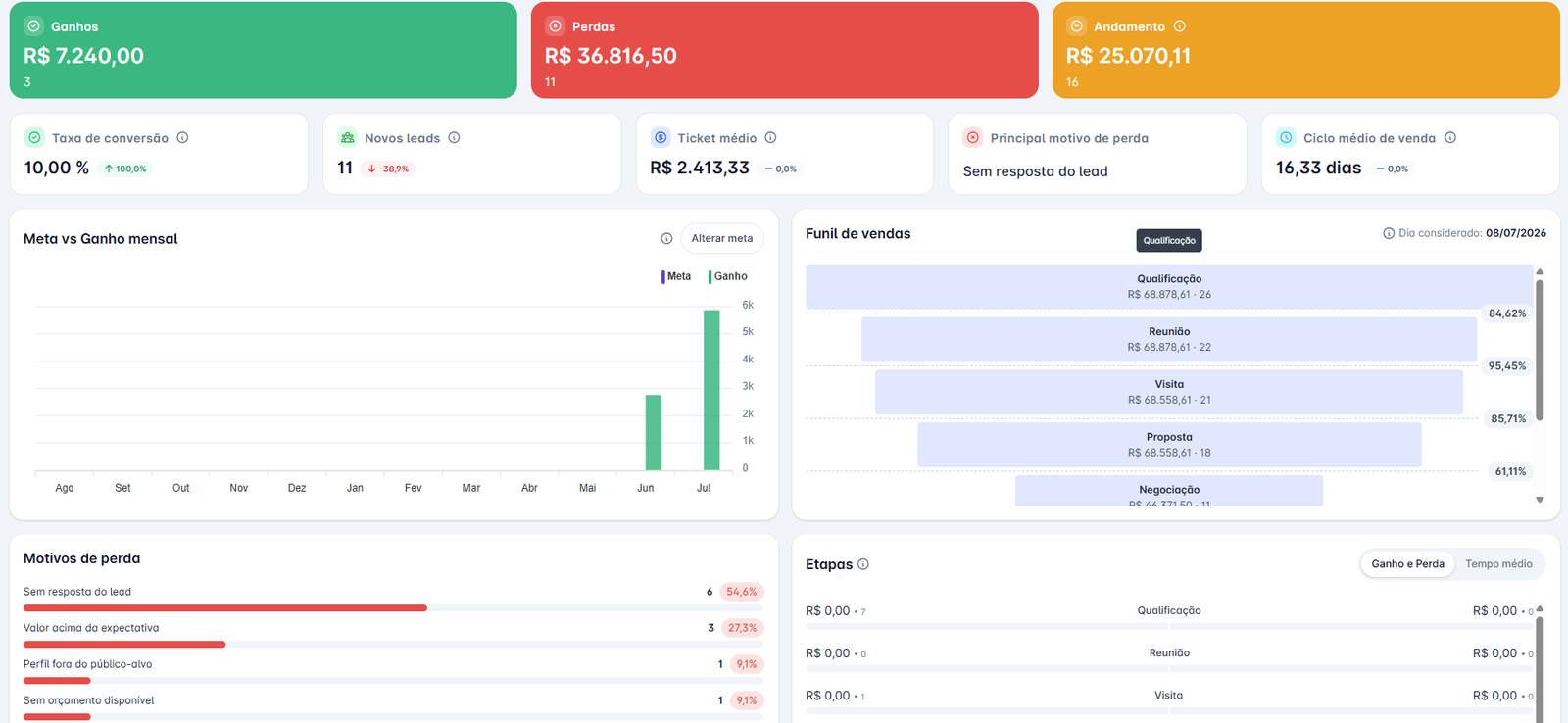The image size is (1568, 723).
Task: Click R$ 36.816,50 Perdas value
Action: 611,56
